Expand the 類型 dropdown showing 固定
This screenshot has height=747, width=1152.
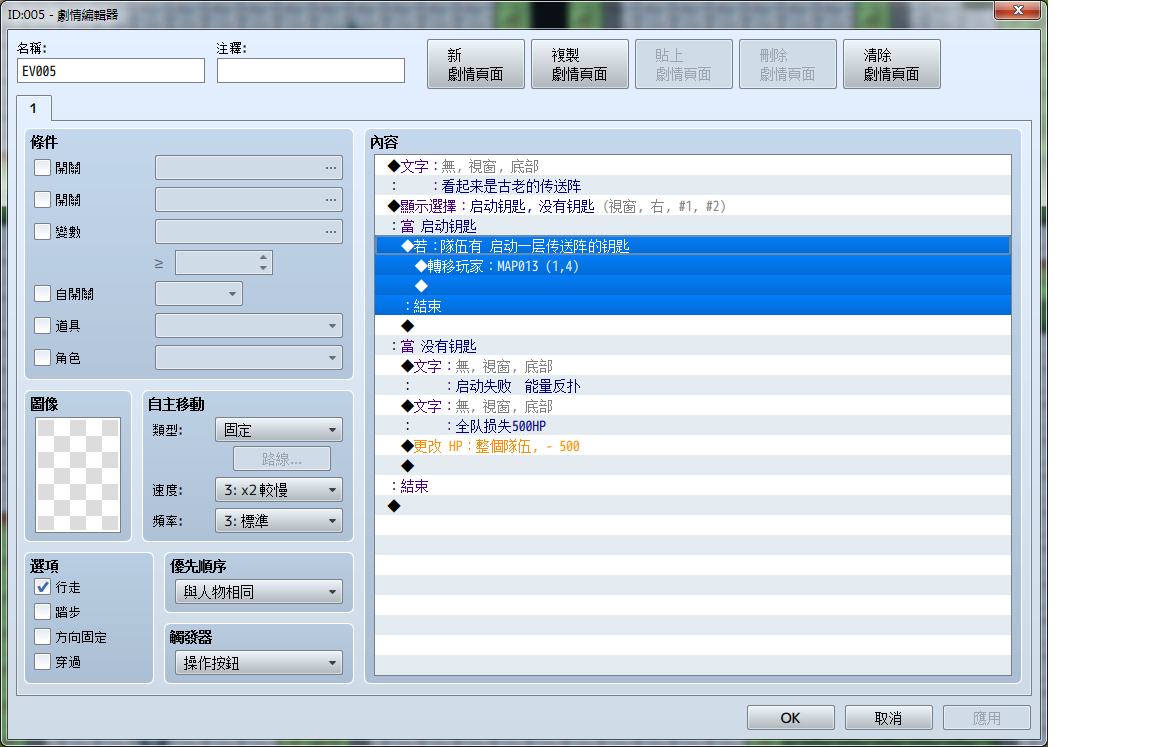click(x=279, y=430)
